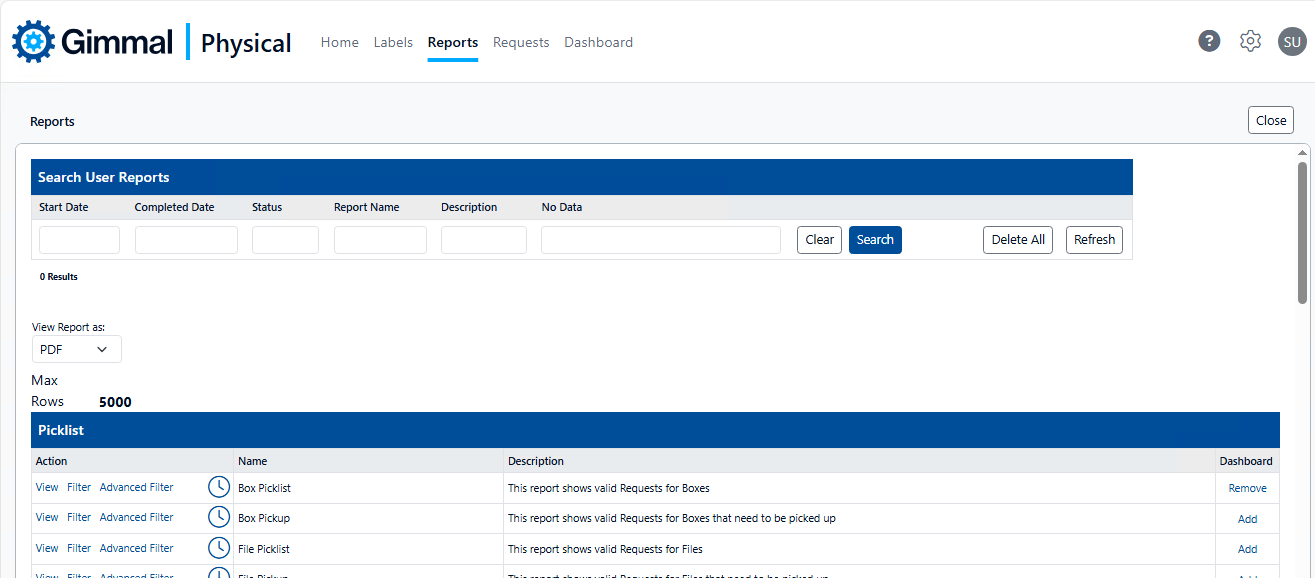Add Box Pickup to the dashboard

(x=1247, y=519)
